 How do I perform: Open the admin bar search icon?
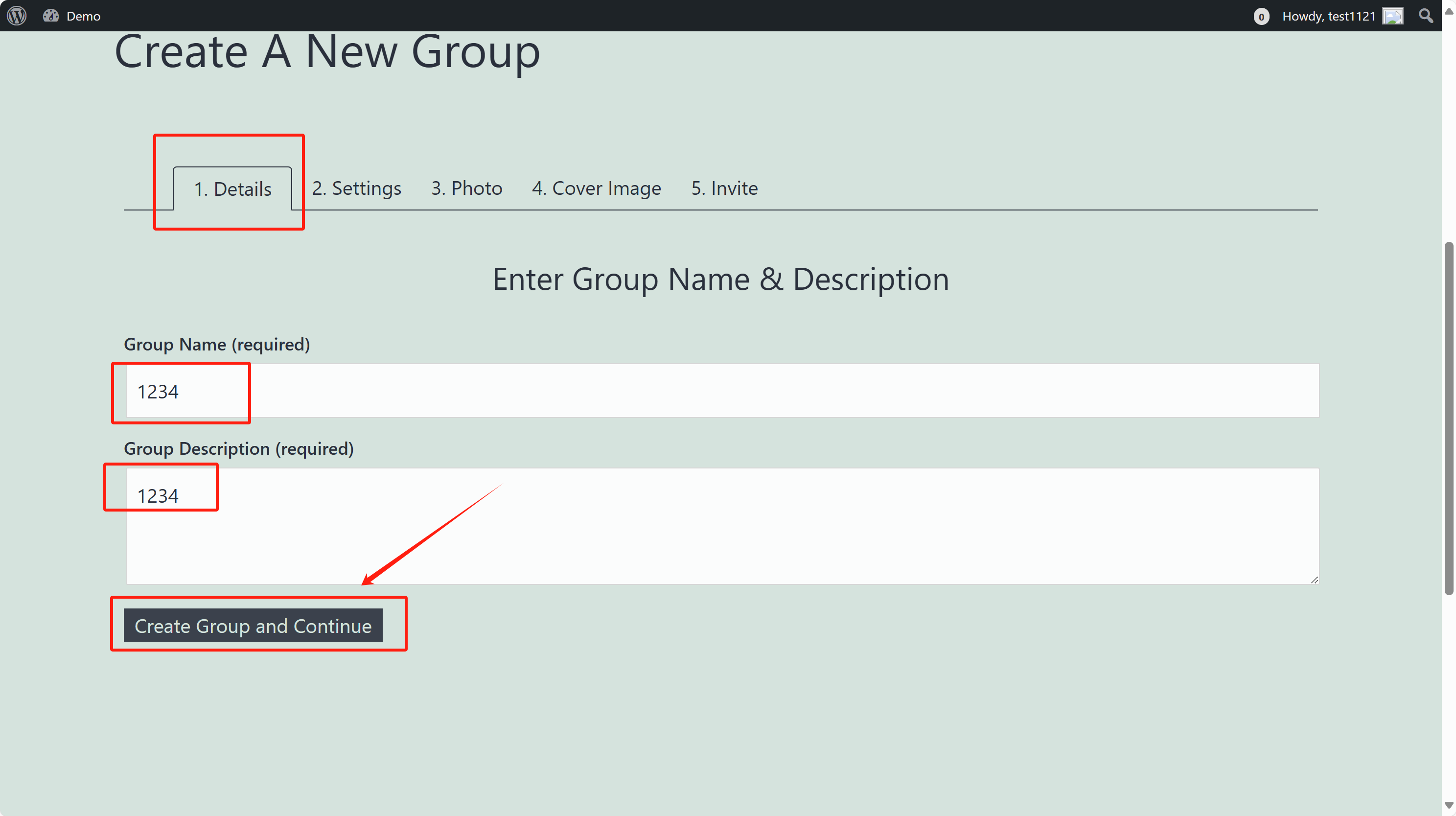point(1426,16)
